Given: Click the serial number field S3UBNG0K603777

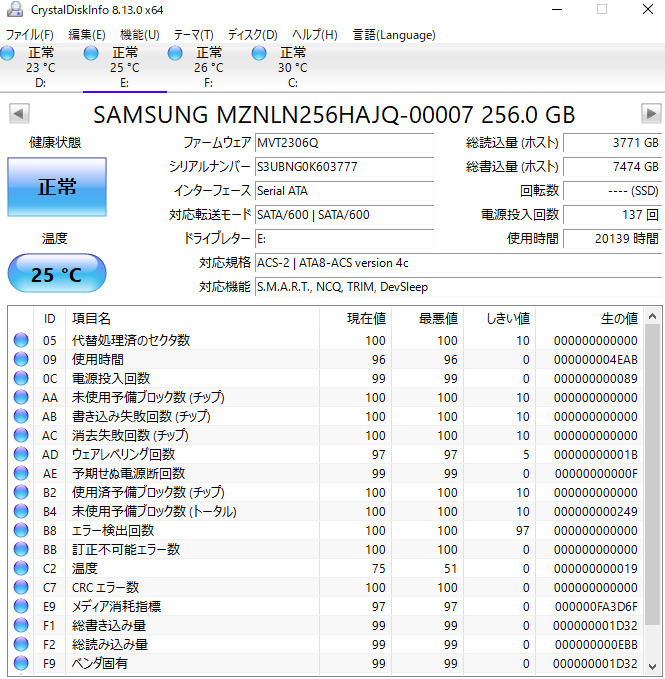Looking at the screenshot, I should 344,167.
